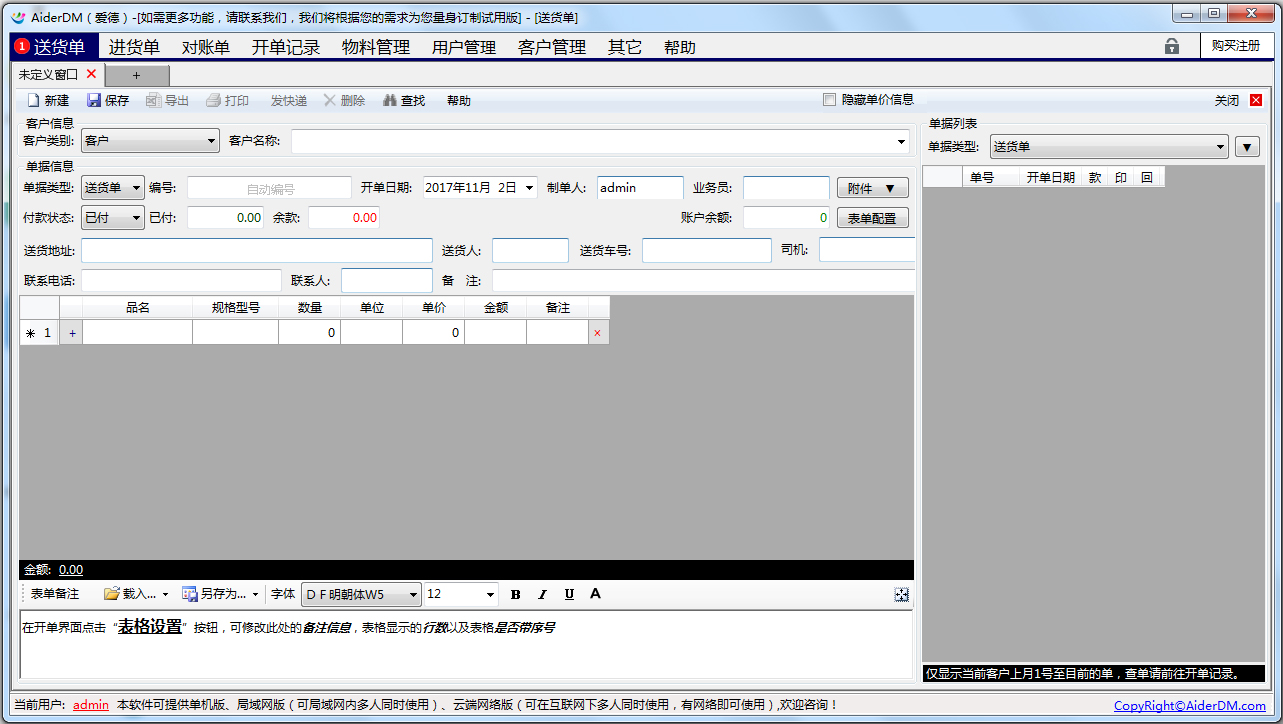The width and height of the screenshot is (1283, 724).
Task: Open font color A button
Action: [595, 594]
